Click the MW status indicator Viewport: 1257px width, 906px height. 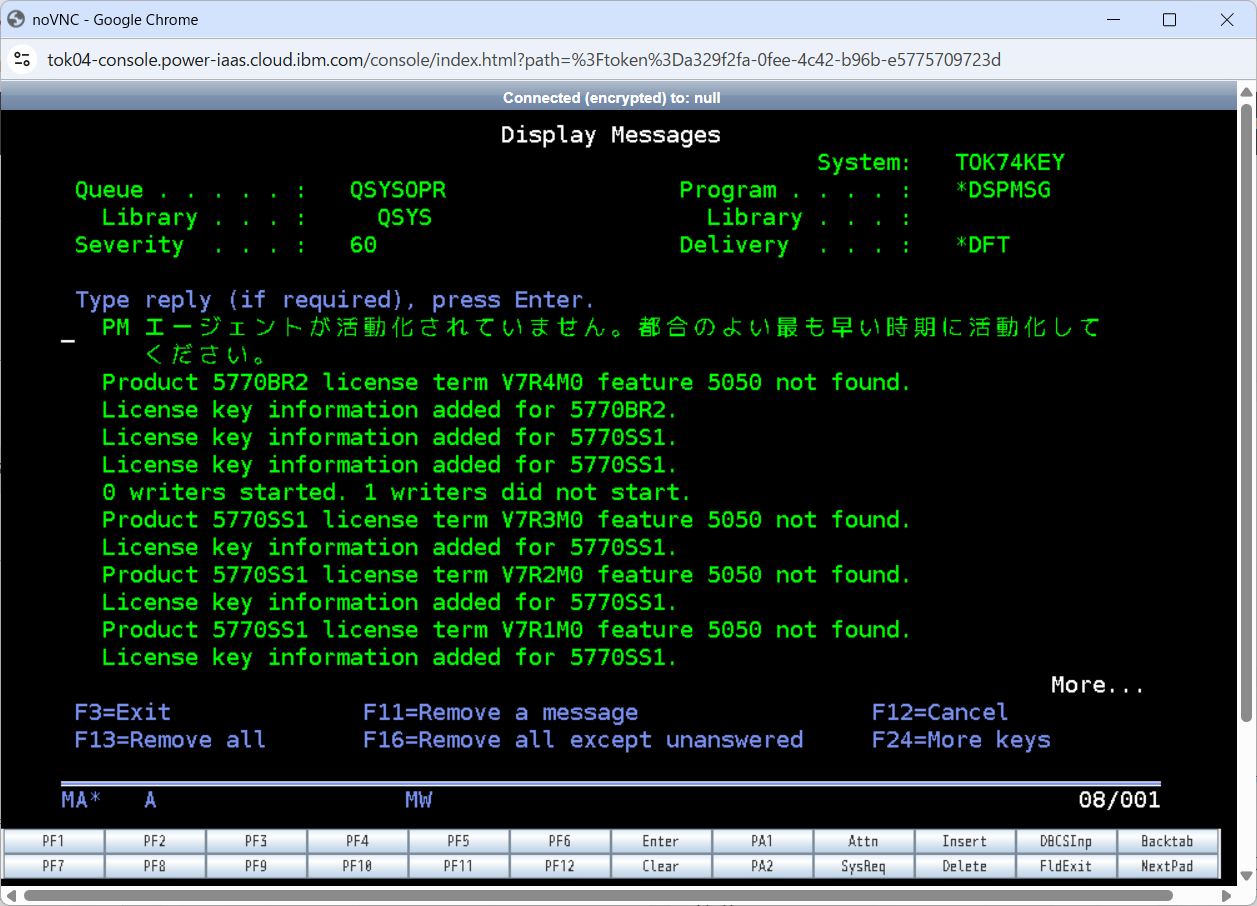tap(418, 800)
